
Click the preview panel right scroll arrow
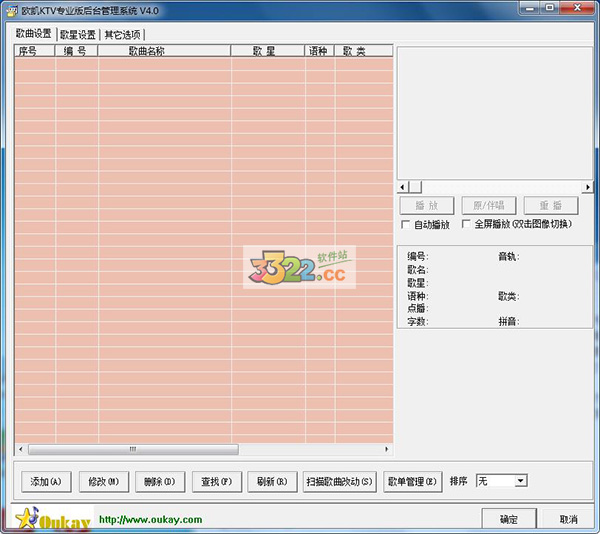588,187
